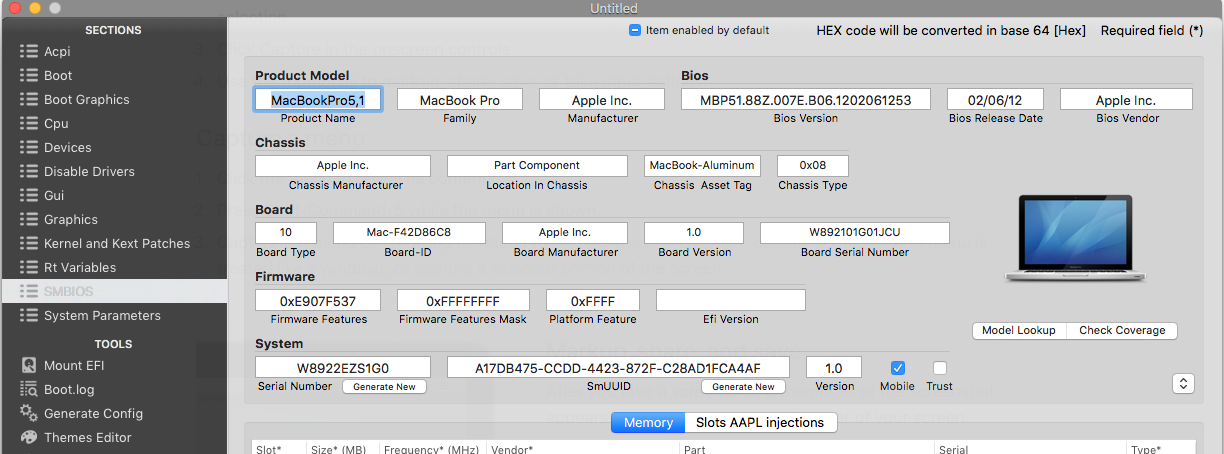Switch to the Memory tab
1224x454 pixels.
click(x=648, y=422)
